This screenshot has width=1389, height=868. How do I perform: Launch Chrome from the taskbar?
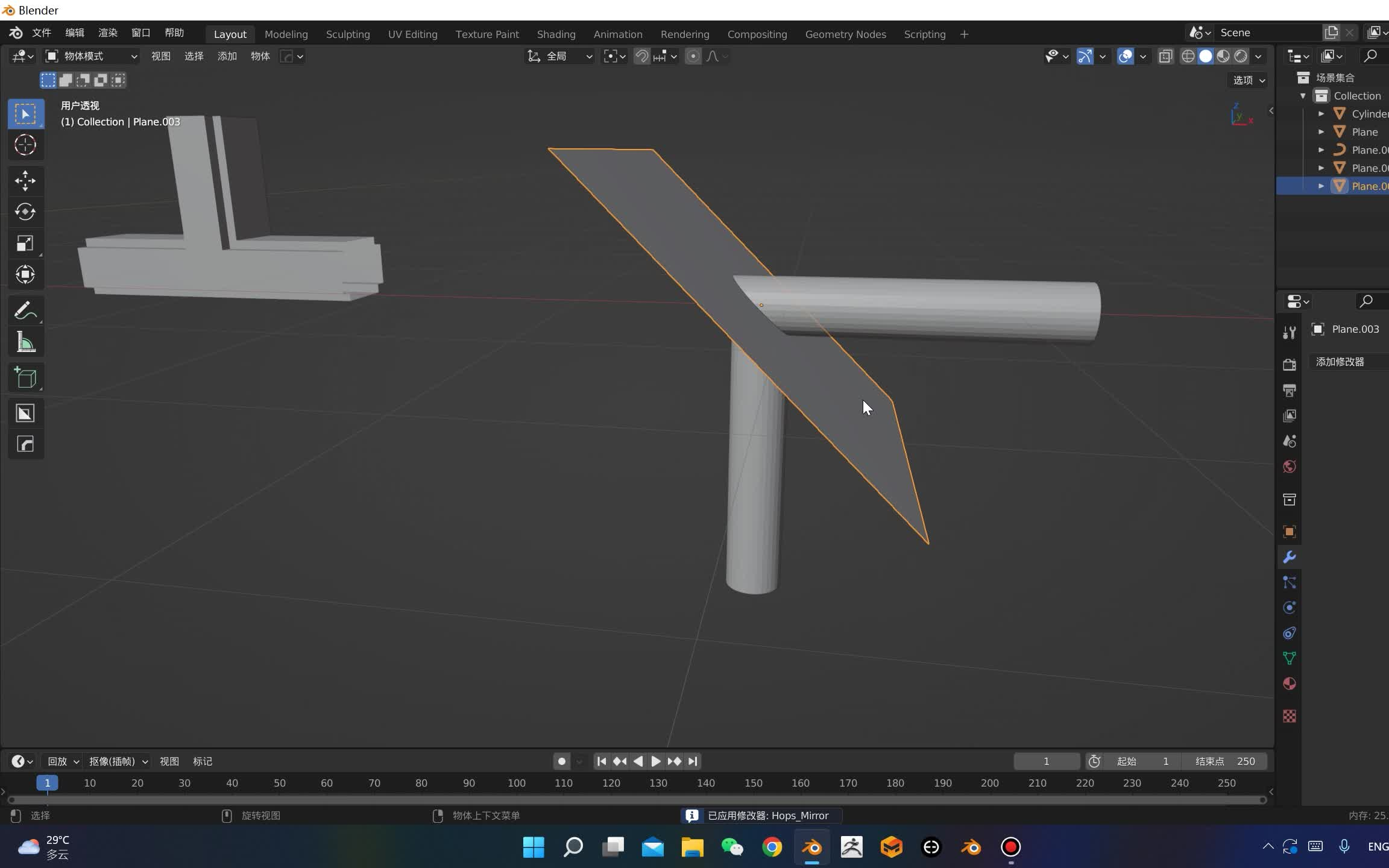(x=772, y=846)
